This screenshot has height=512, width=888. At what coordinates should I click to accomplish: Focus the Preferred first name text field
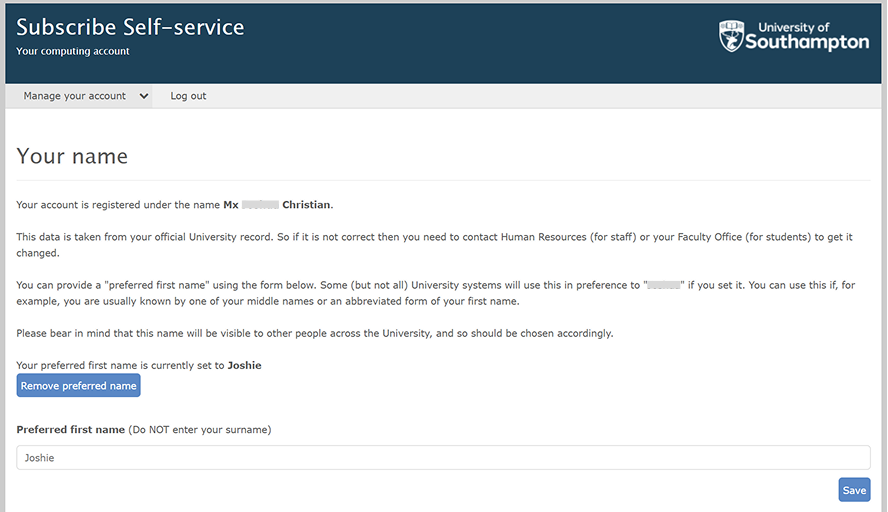(443, 458)
